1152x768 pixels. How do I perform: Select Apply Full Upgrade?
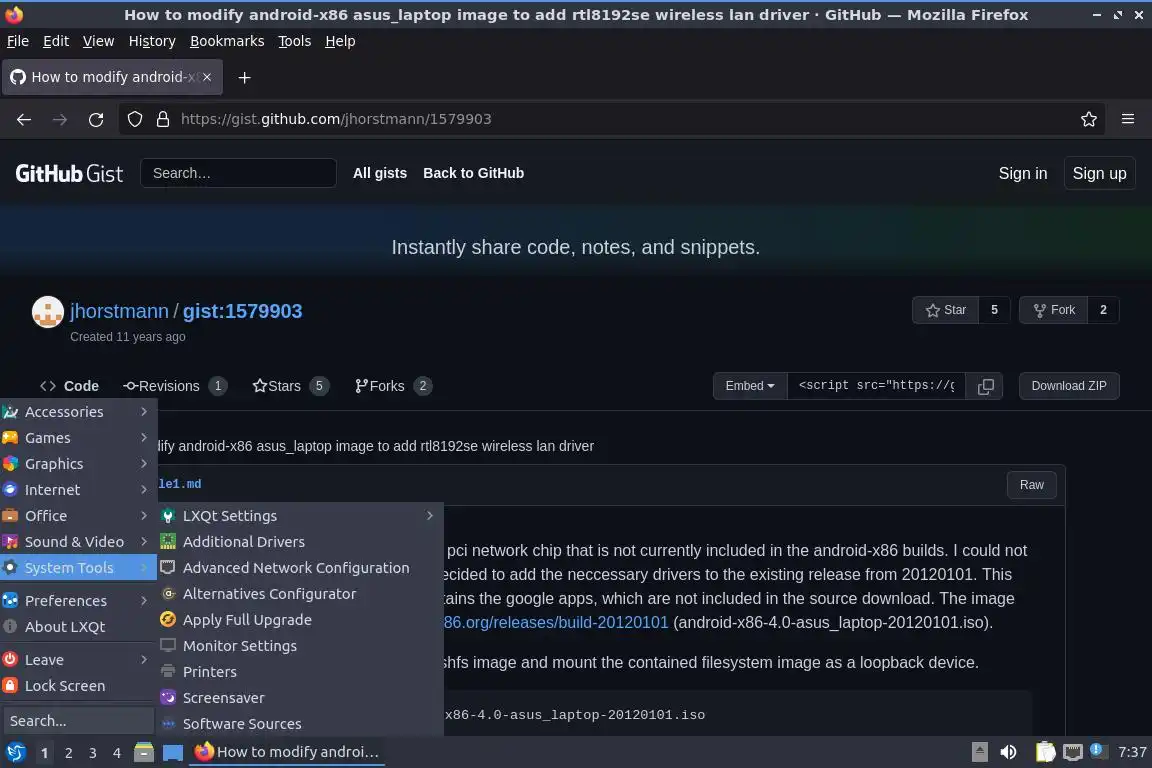tap(300, 620)
